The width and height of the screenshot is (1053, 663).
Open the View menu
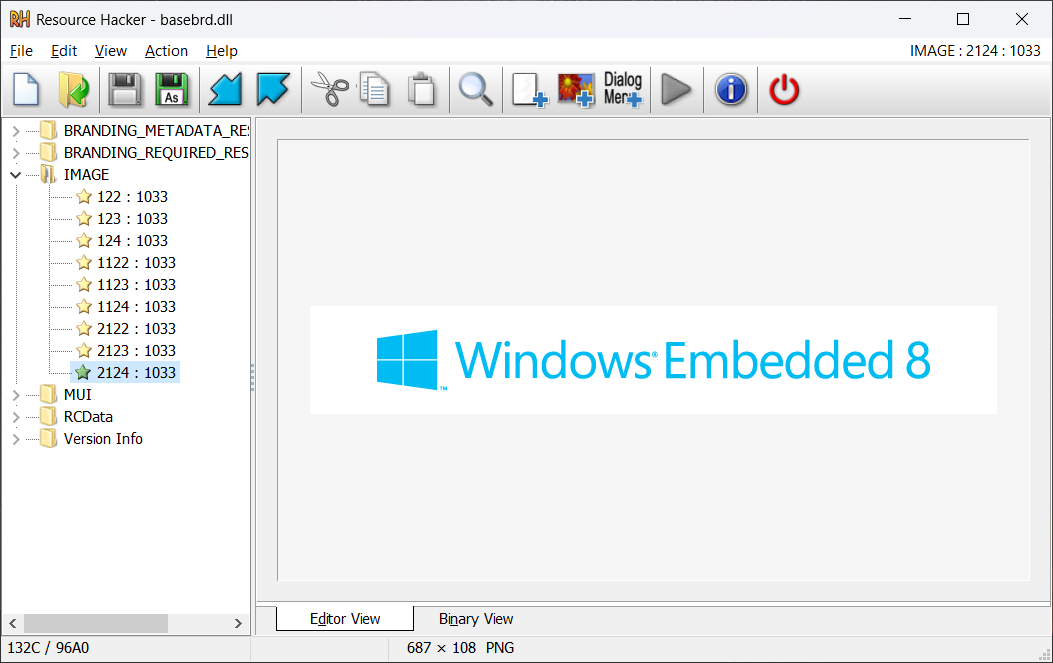[111, 51]
